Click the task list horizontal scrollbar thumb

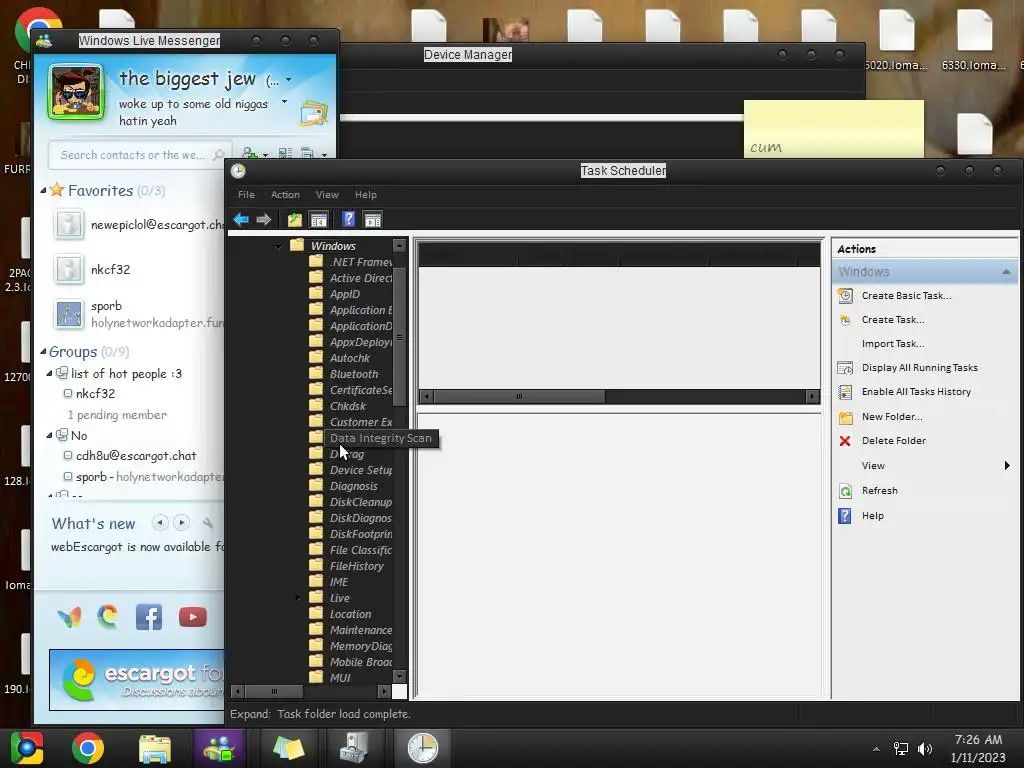[x=520, y=396]
